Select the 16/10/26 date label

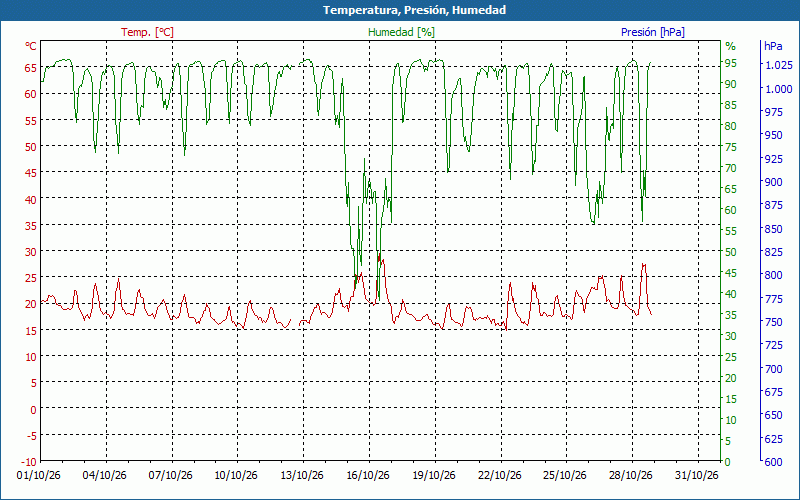tap(368, 476)
